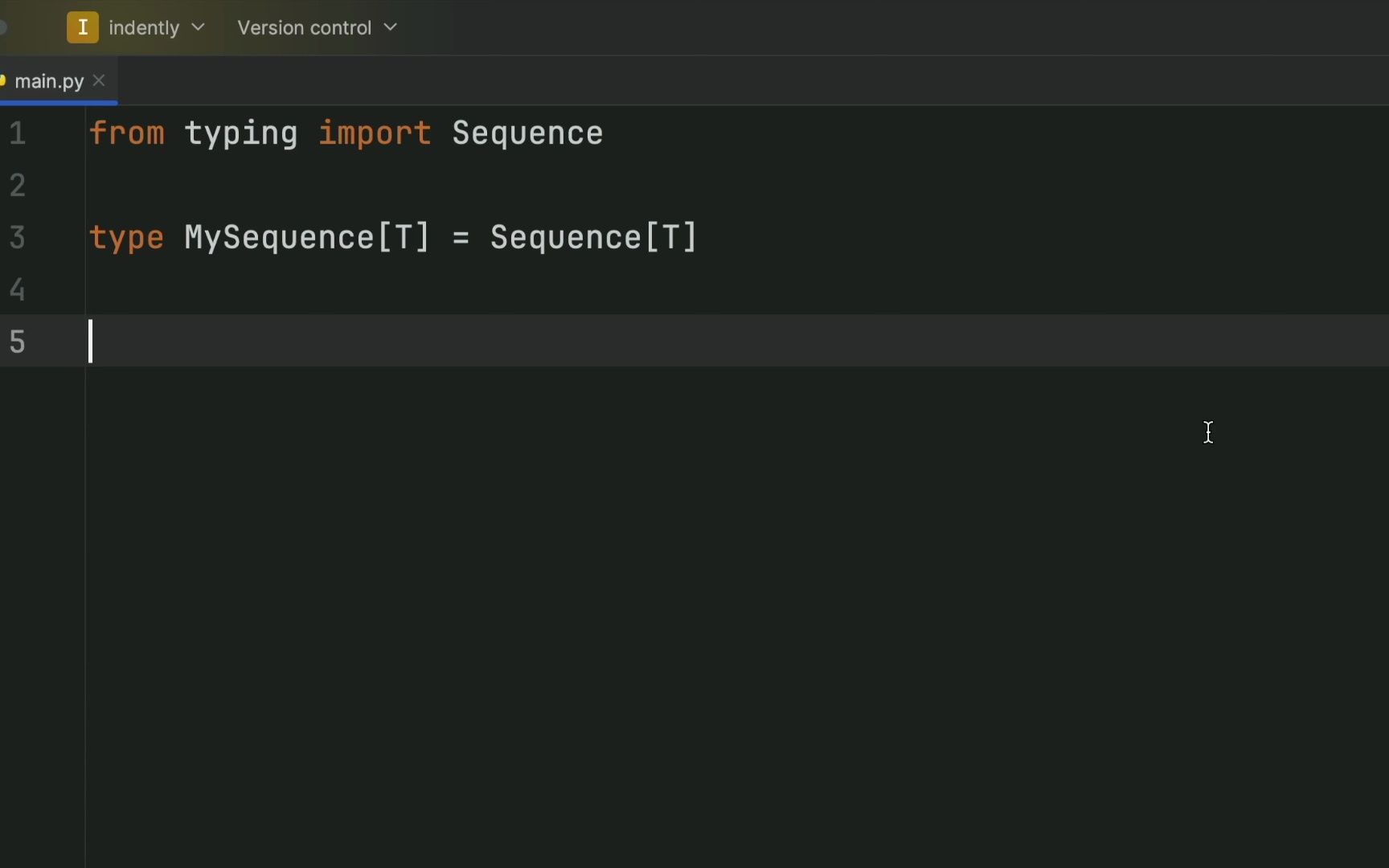Viewport: 1389px width, 868px height.
Task: Click the 'type' keyword on line 3
Action: click(127, 239)
